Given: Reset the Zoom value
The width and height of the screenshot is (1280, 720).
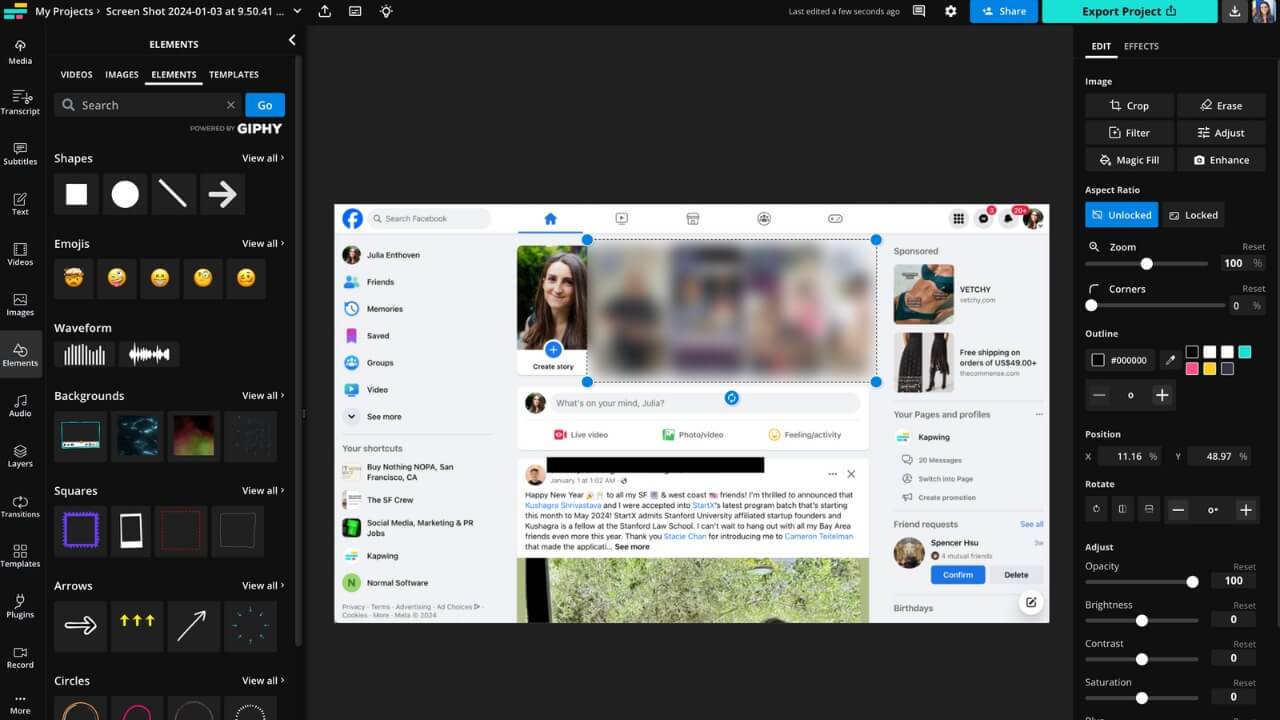Looking at the screenshot, I should coord(1254,247).
